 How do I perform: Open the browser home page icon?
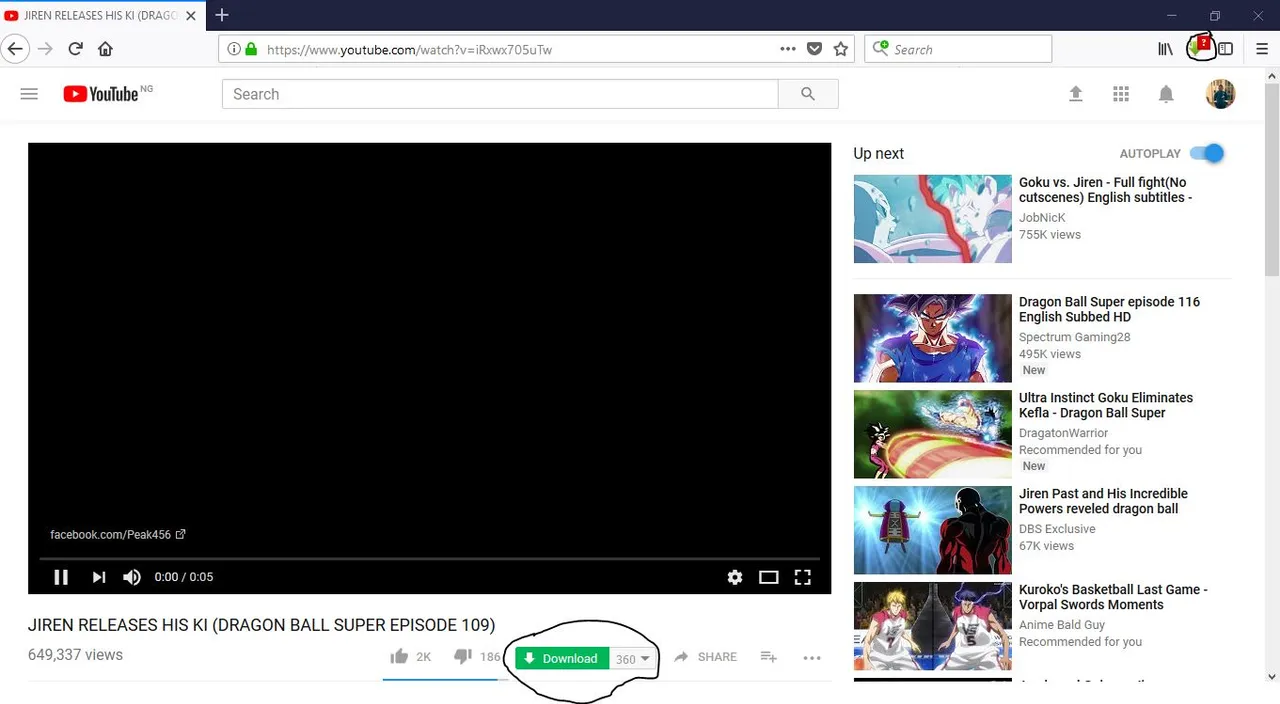(105, 49)
